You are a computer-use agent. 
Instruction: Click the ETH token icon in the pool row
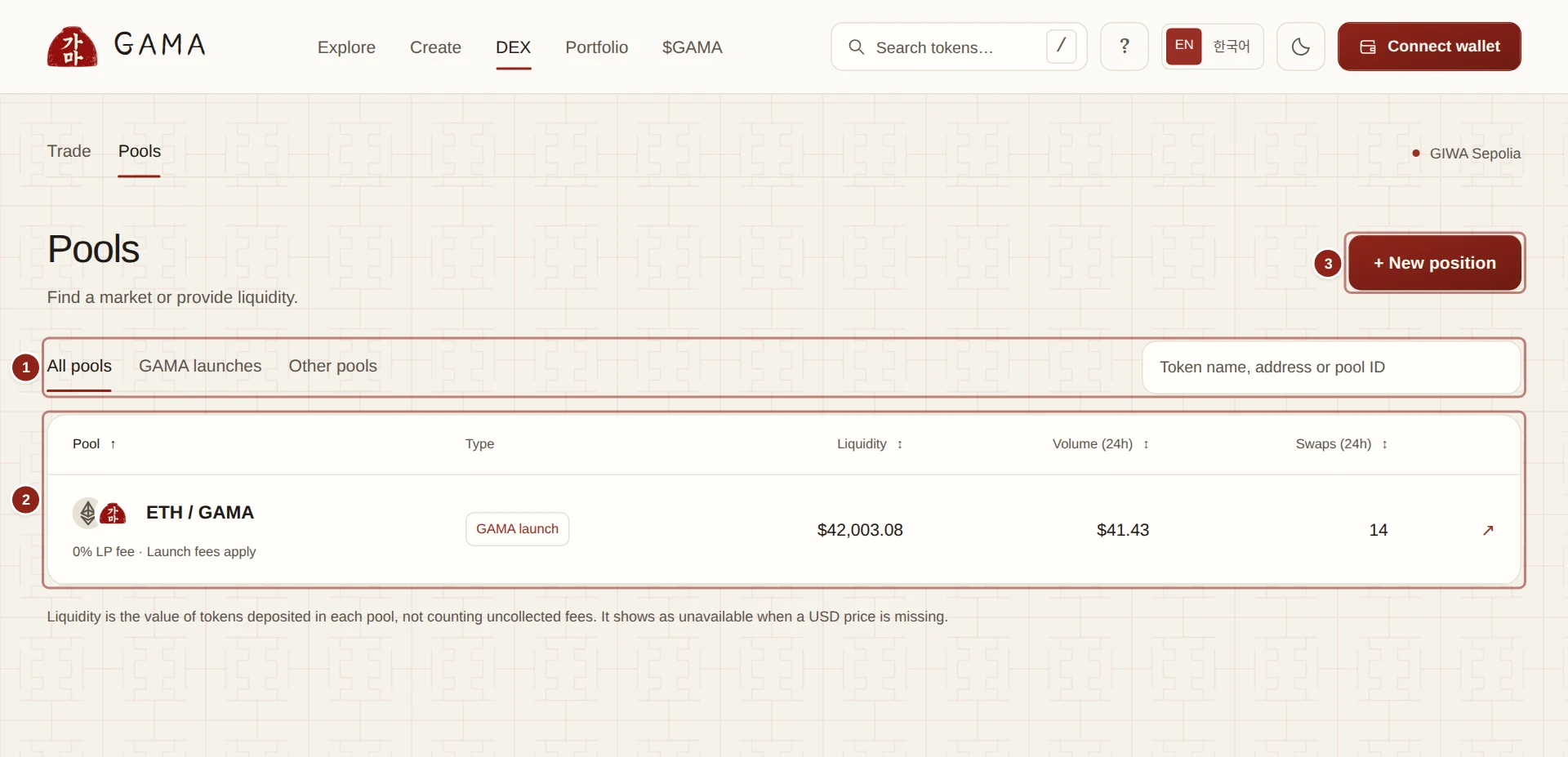click(x=86, y=513)
